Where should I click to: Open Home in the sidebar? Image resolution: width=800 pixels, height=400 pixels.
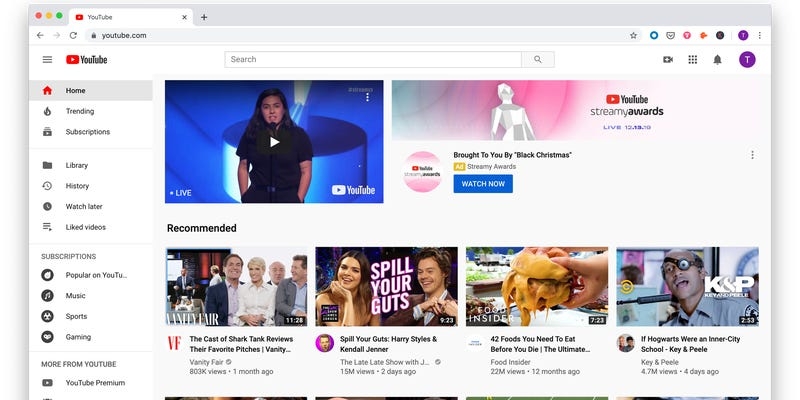click(x=91, y=90)
